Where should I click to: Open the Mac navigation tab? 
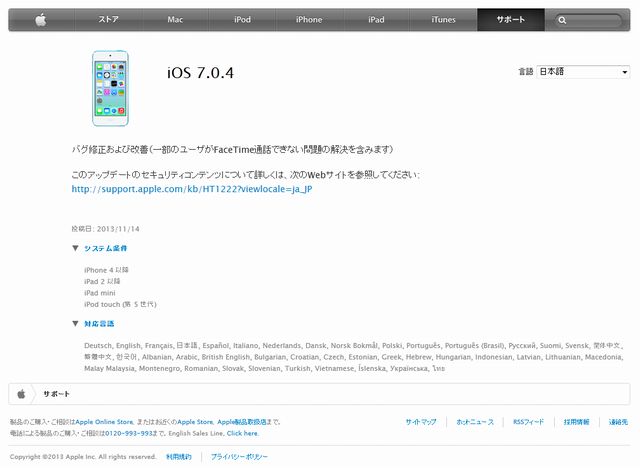point(175,20)
